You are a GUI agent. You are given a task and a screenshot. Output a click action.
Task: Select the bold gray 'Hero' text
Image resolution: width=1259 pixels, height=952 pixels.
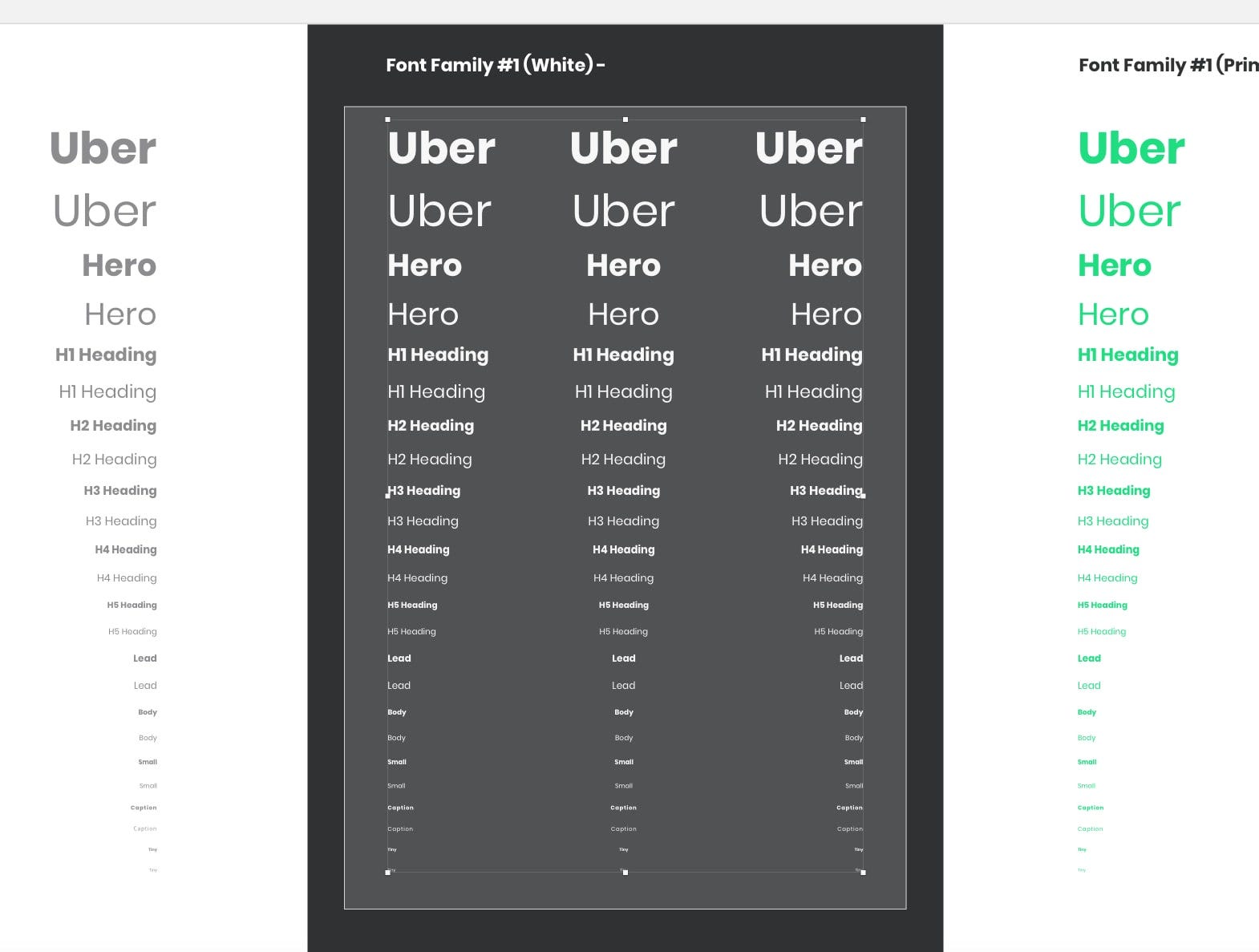coord(119,265)
